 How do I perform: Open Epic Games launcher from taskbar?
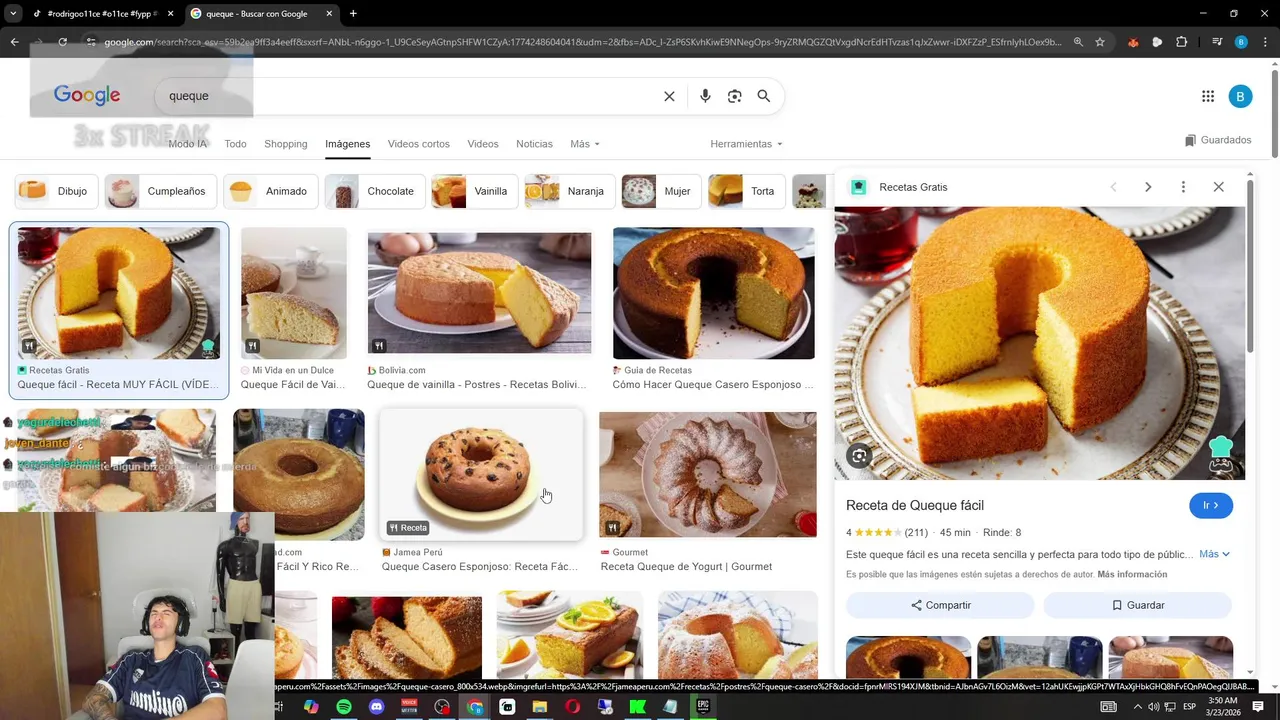(x=704, y=707)
